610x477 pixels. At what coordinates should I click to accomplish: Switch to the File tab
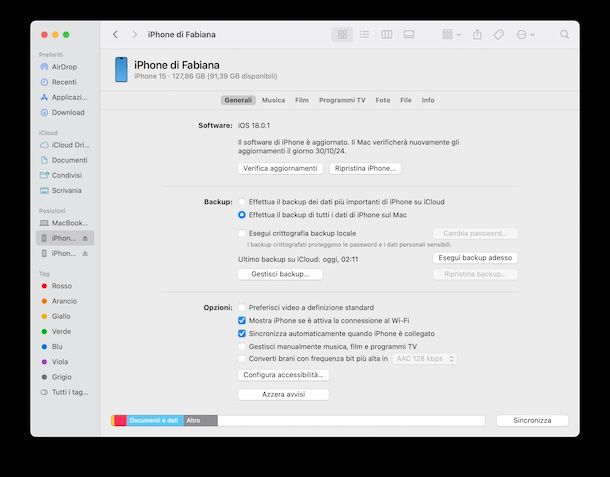click(406, 100)
